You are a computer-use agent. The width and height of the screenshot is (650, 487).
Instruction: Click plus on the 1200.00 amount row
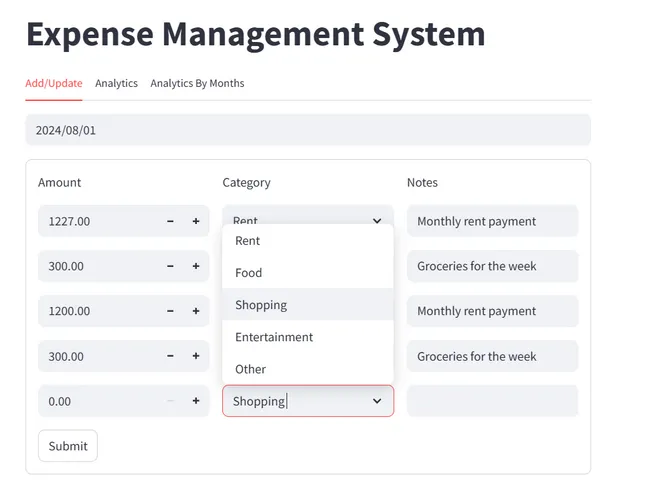pos(196,311)
